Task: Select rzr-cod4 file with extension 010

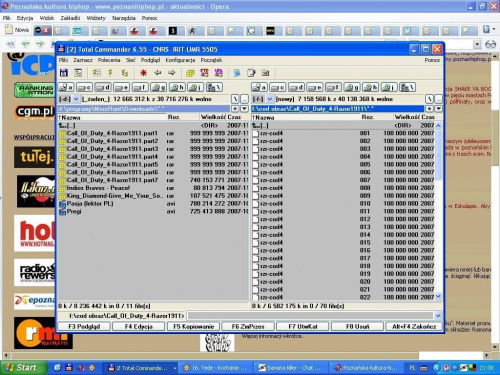Action: 343,204
